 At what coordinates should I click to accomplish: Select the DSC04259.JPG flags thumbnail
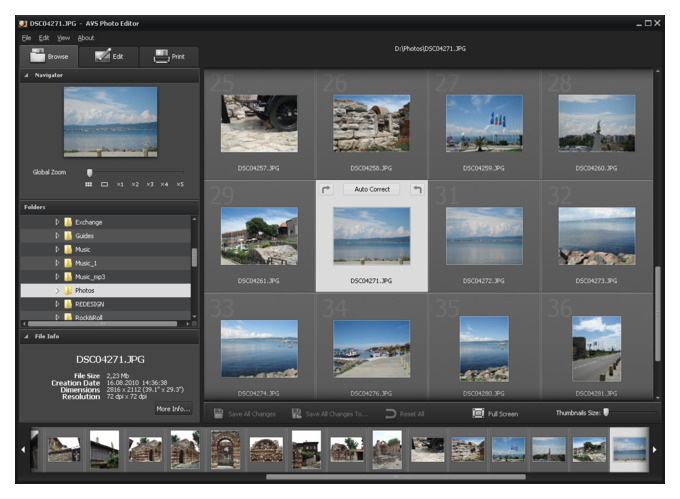[484, 123]
